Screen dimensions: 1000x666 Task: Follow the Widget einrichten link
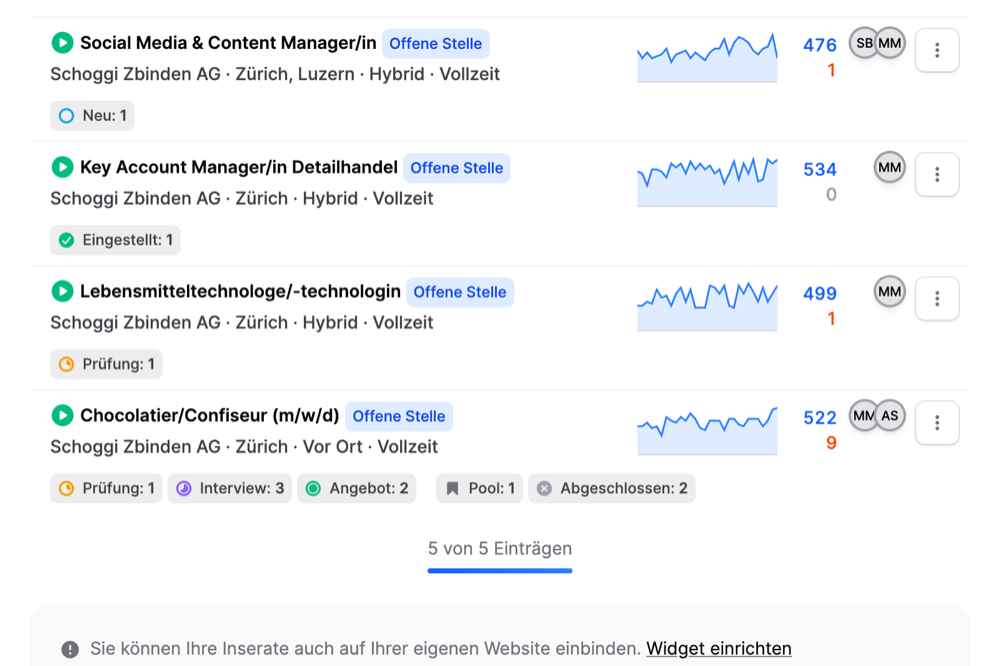coord(719,648)
